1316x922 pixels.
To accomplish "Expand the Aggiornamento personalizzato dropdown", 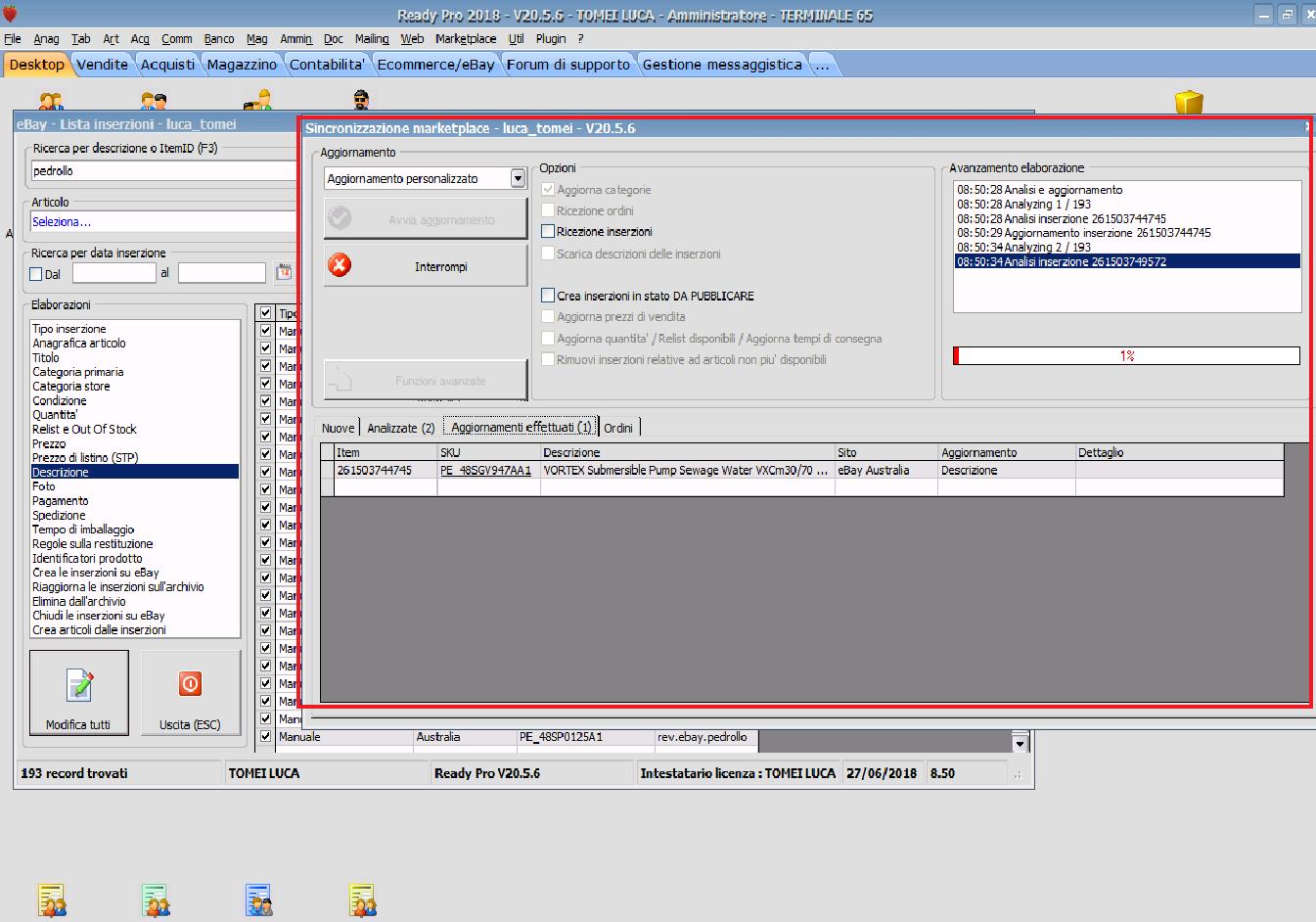I will [x=518, y=179].
